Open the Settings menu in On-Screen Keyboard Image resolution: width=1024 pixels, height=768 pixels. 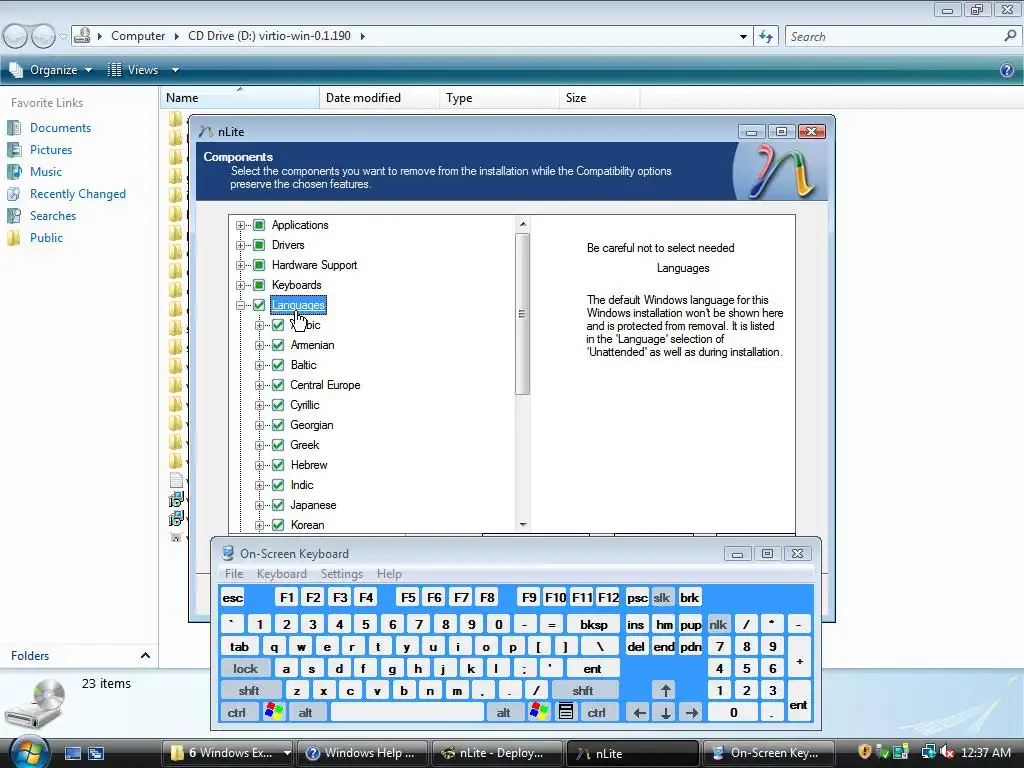click(x=342, y=573)
